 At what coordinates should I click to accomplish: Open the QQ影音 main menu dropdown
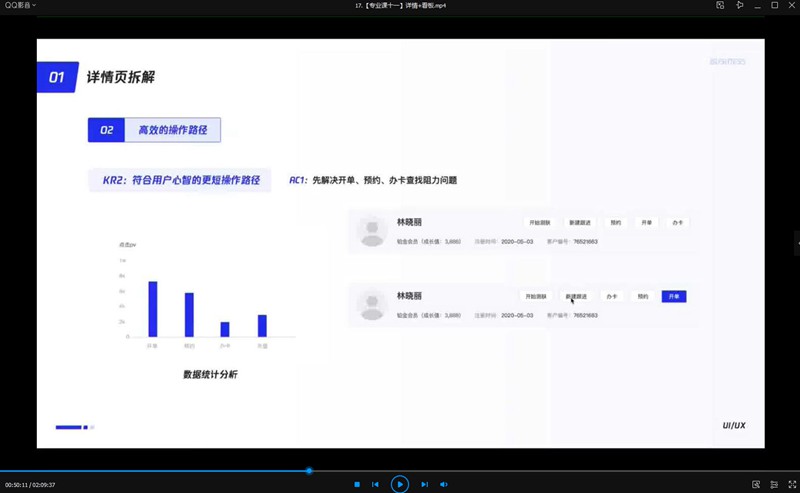[20, 6]
